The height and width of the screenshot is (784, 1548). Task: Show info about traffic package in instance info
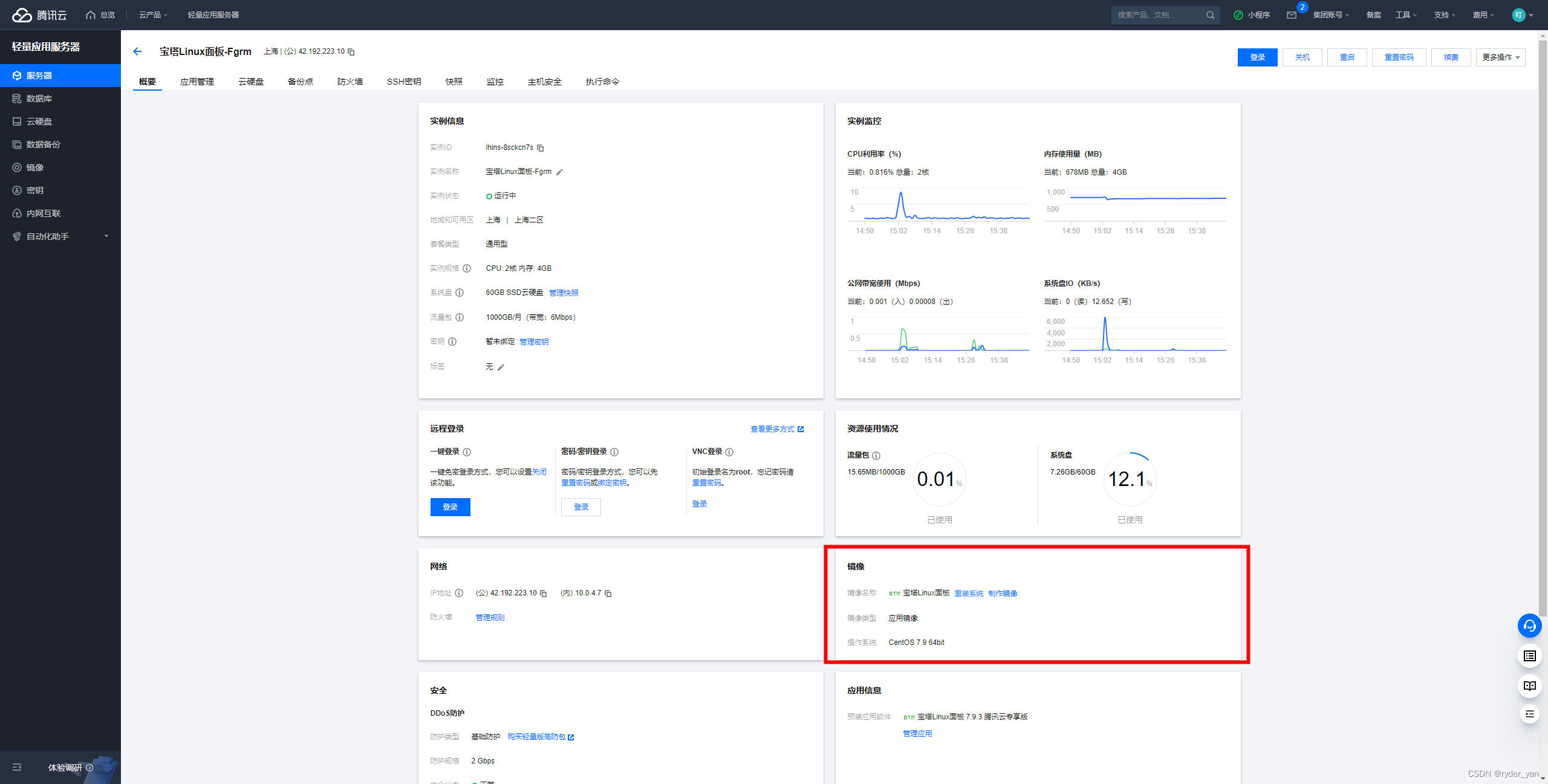[x=460, y=317]
